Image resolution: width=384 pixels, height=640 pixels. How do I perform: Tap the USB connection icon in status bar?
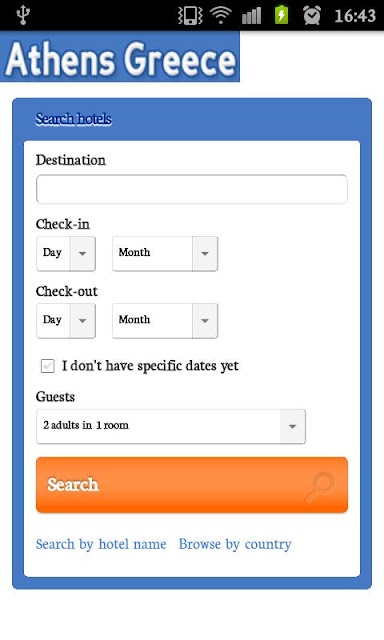[x=23, y=15]
